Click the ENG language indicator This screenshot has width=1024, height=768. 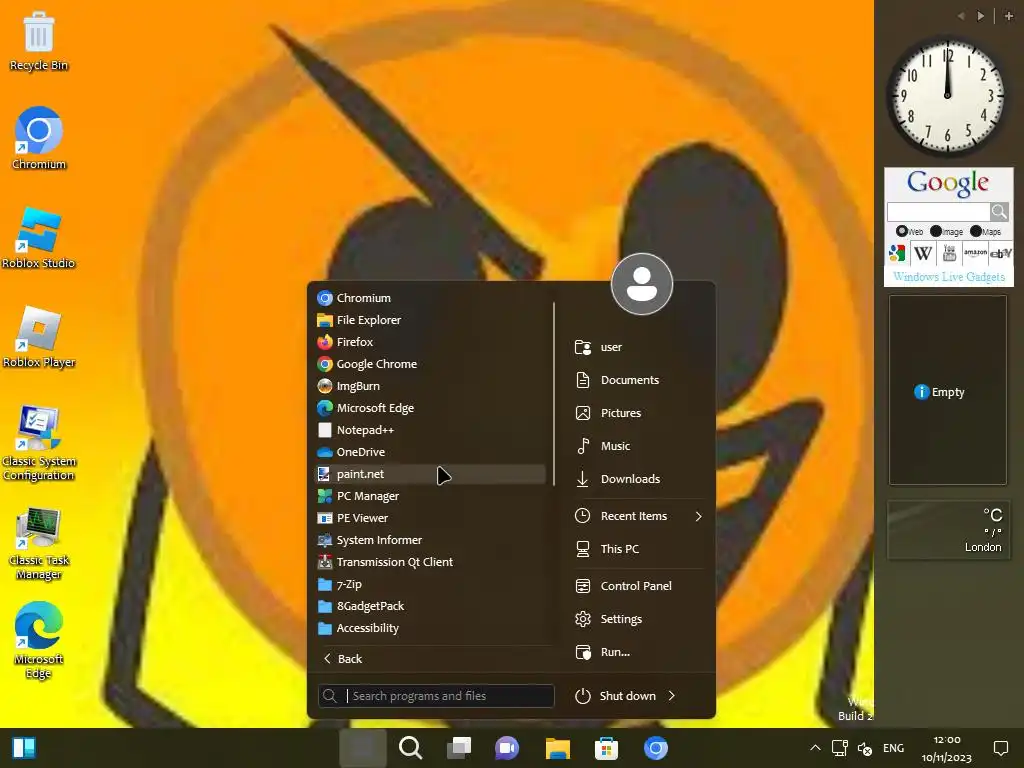point(893,748)
